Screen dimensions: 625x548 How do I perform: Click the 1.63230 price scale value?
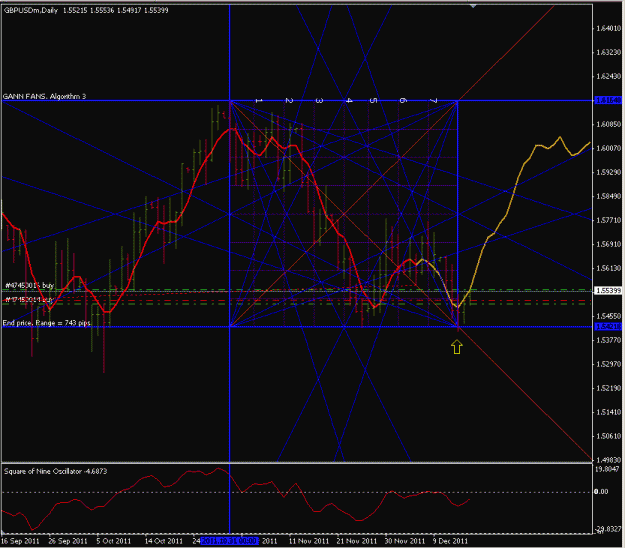[x=608, y=52]
